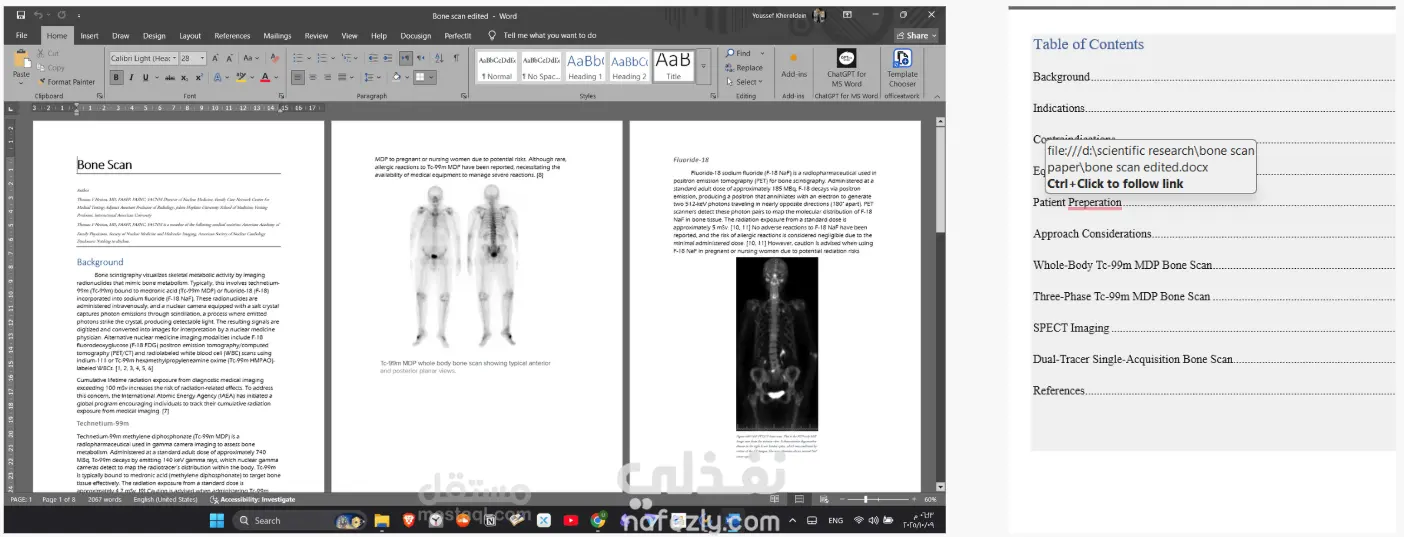
Task: Increase font size with grow font icon
Action: [215, 58]
